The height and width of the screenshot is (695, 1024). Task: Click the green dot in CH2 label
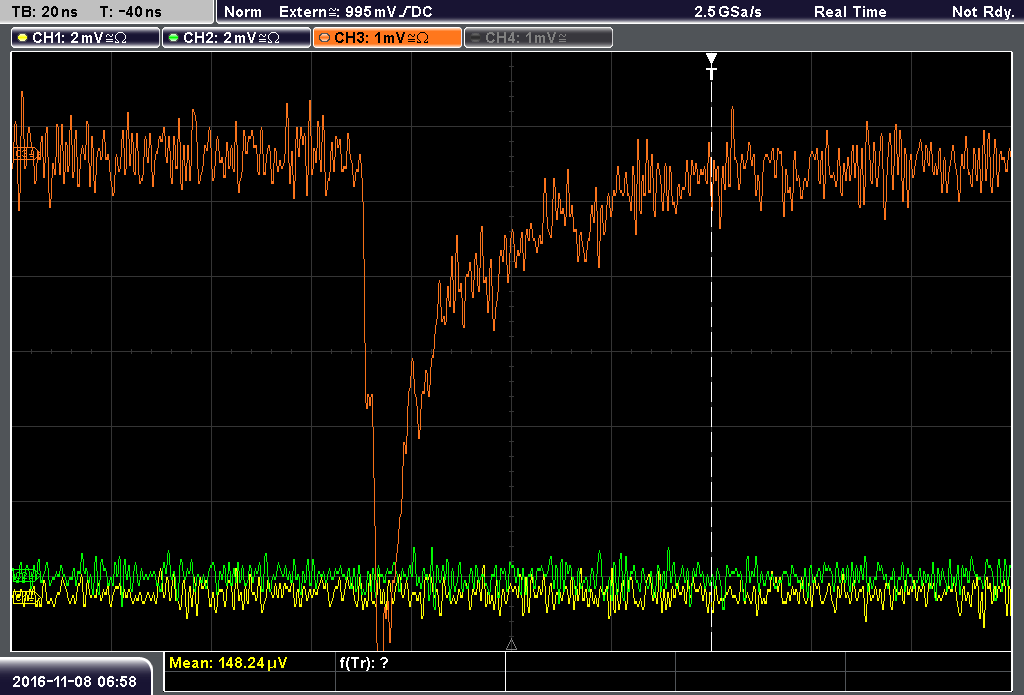173,38
